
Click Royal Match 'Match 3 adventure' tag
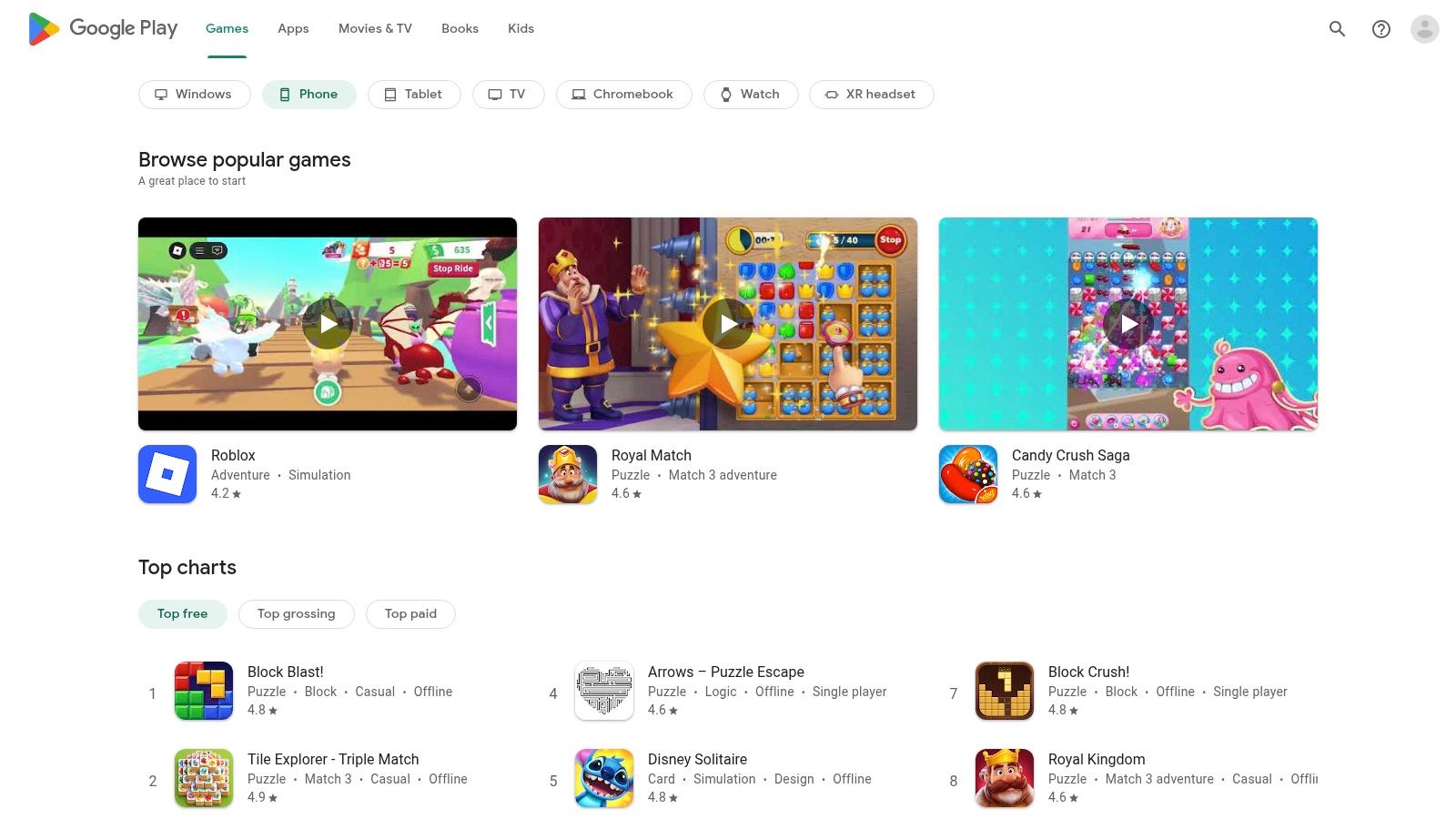click(x=723, y=475)
